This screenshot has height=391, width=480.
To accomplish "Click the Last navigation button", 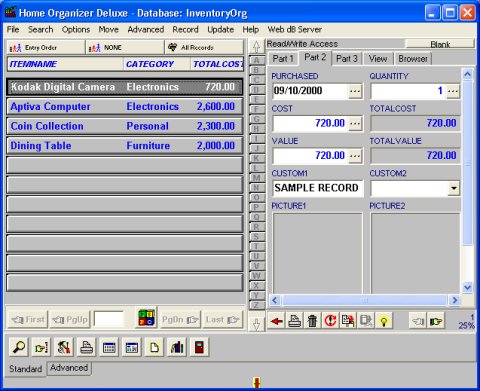I will pos(223,320).
